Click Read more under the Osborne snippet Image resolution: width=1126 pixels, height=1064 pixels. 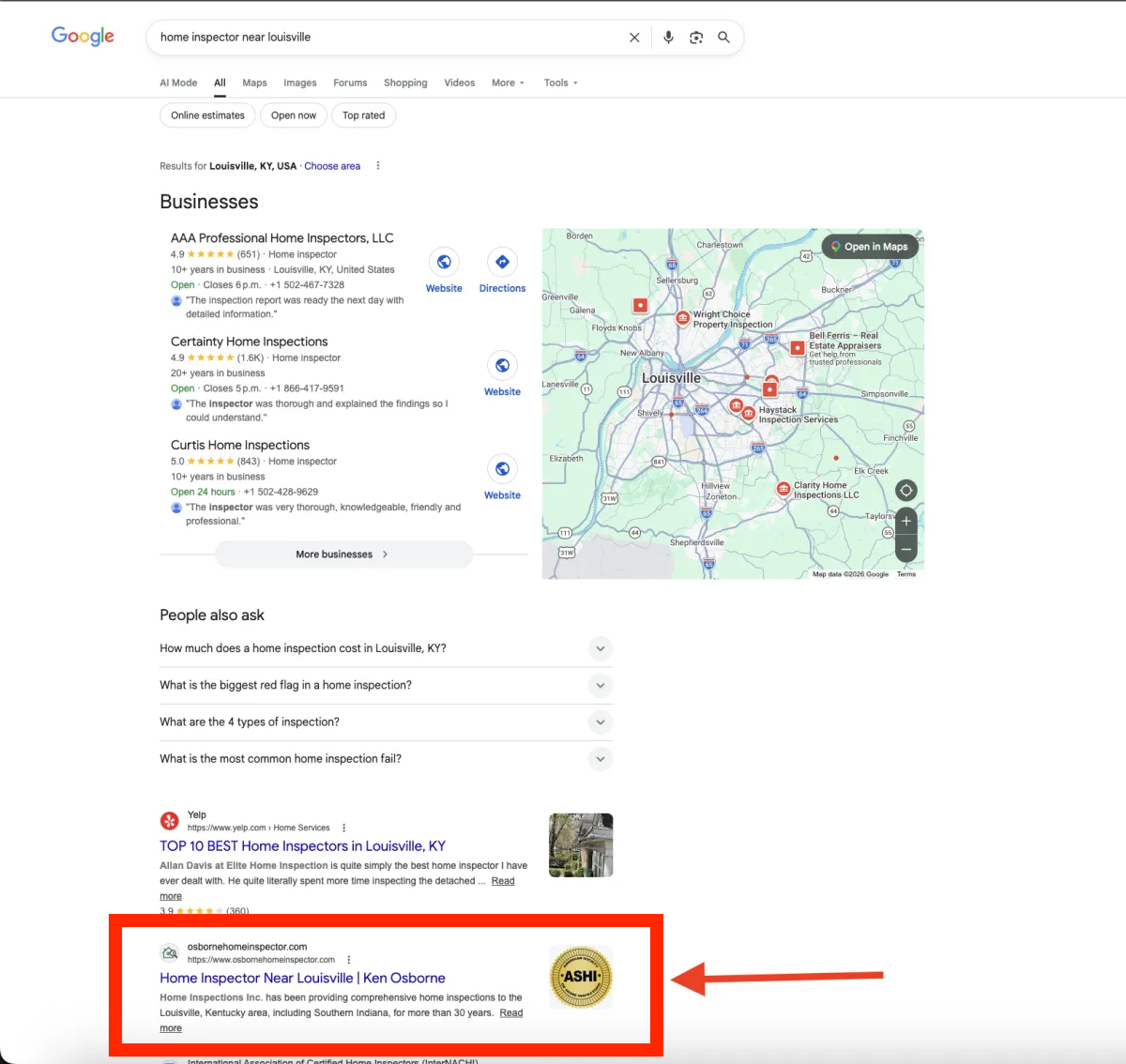point(511,1012)
